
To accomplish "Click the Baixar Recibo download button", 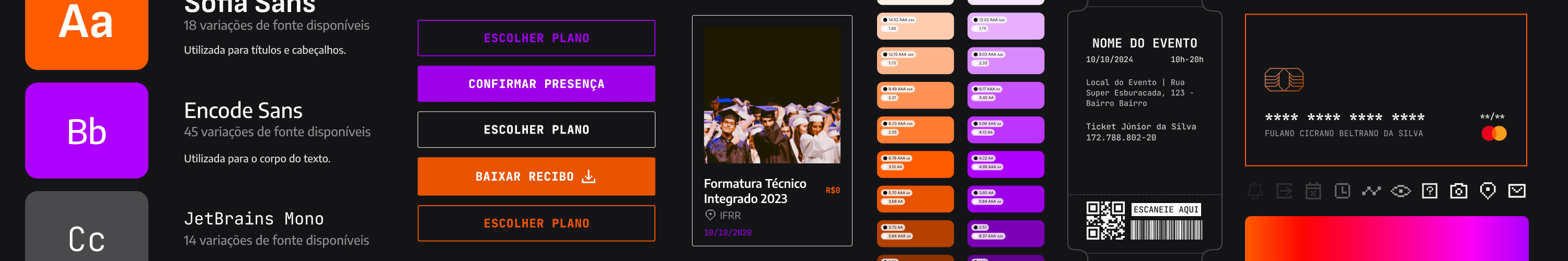I will click(536, 176).
